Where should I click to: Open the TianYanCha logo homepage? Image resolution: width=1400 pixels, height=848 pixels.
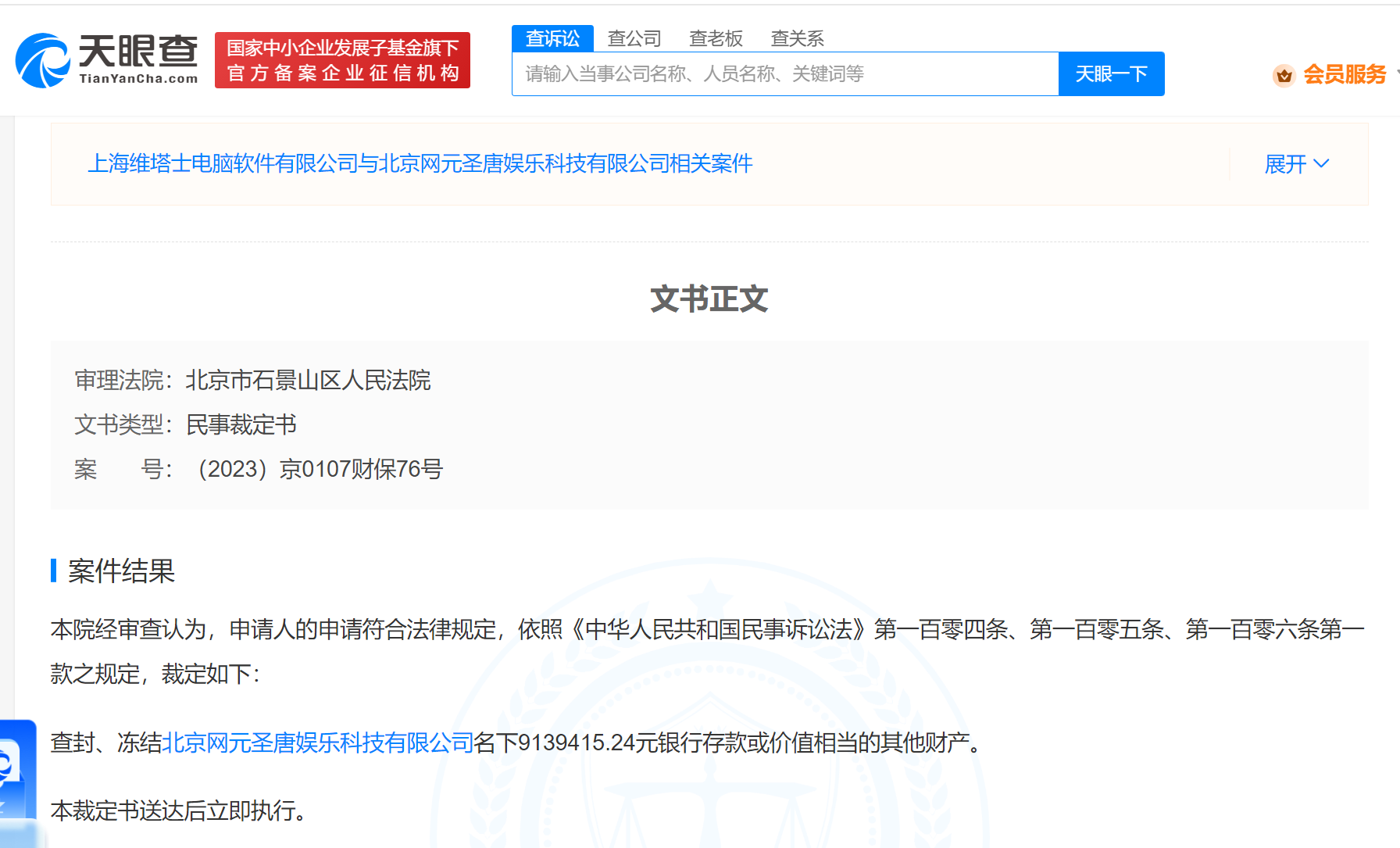tap(107, 60)
